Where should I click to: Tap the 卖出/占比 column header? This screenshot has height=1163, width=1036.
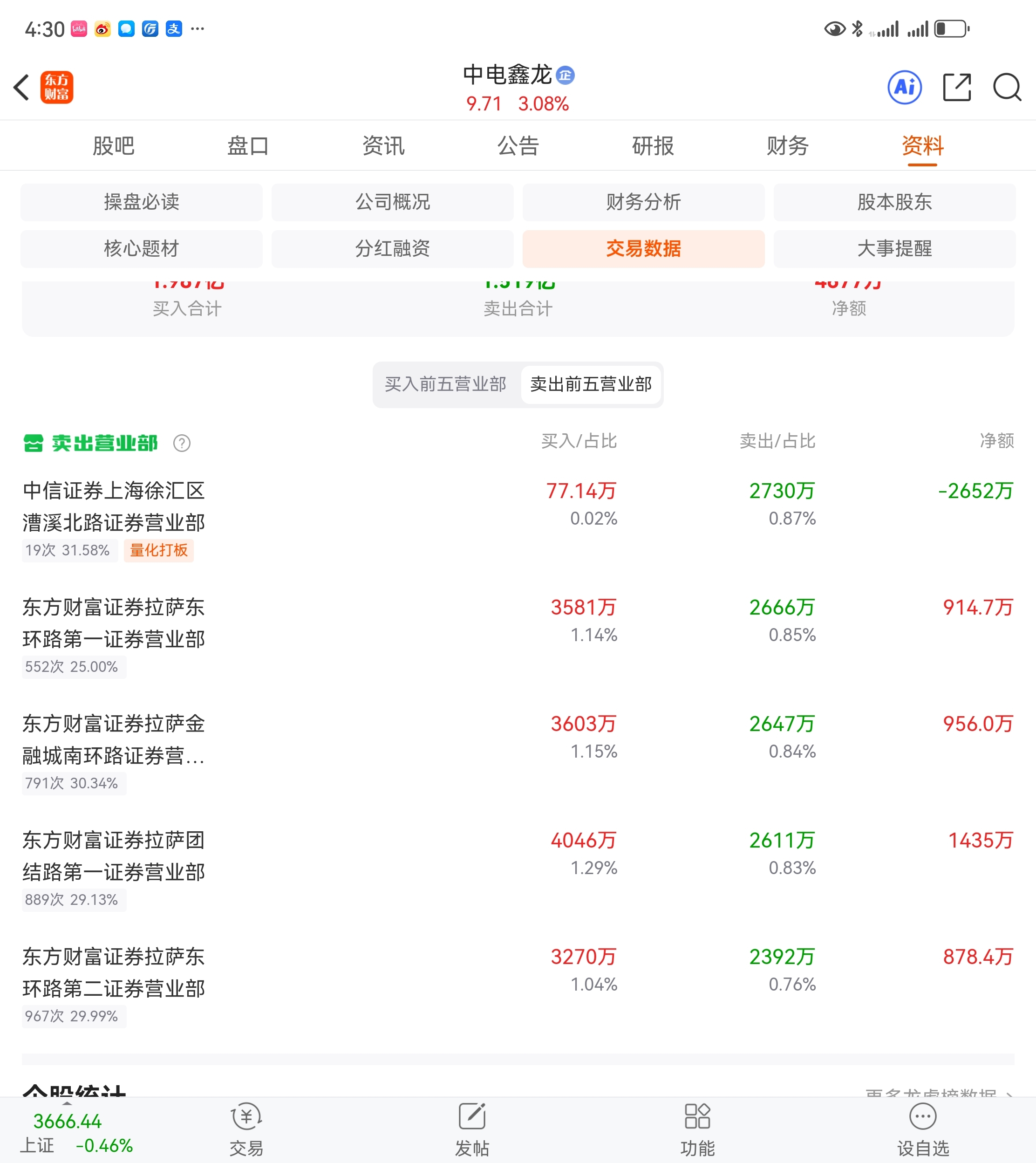coord(777,441)
